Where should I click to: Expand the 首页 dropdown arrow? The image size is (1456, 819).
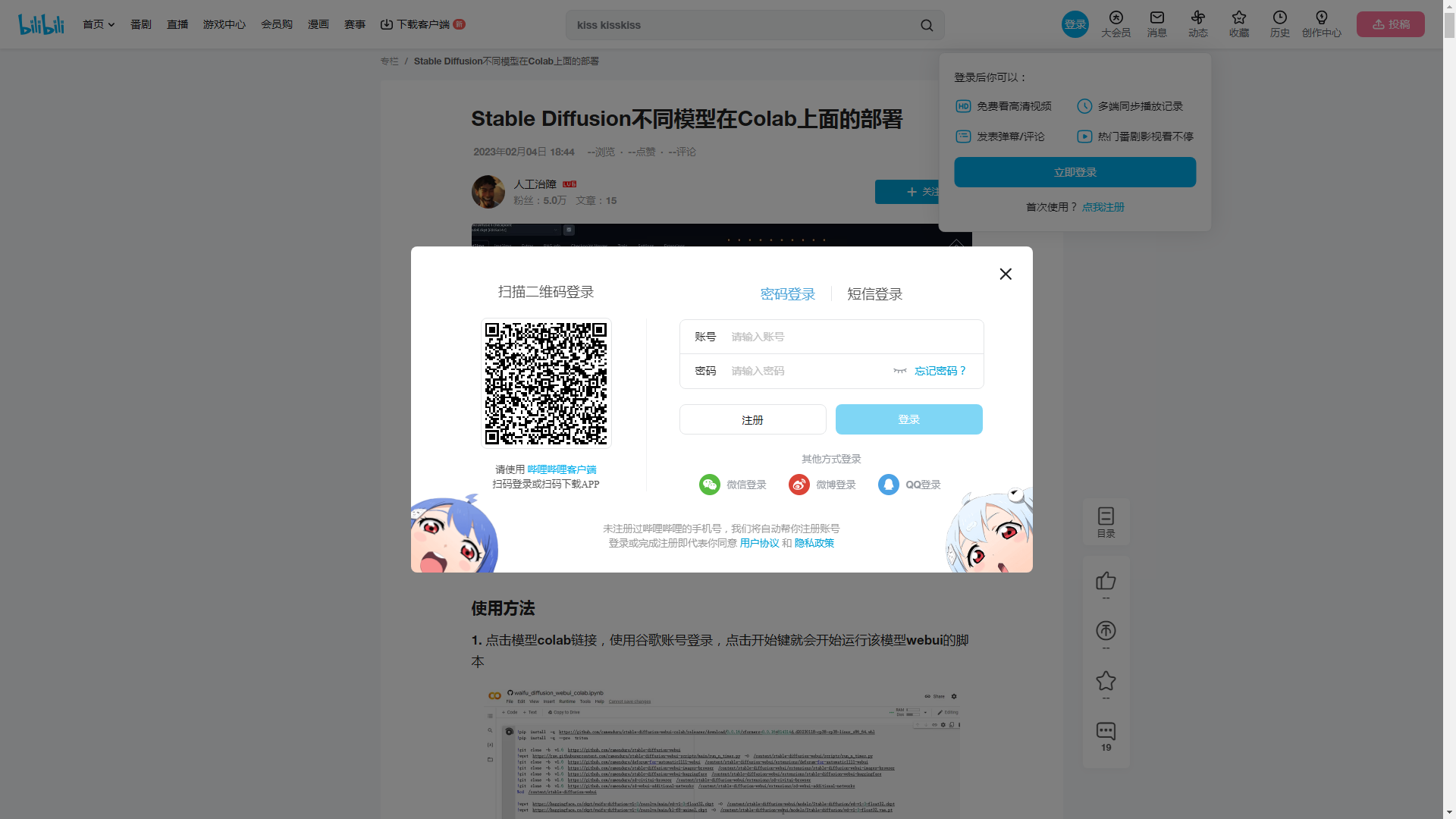111,25
